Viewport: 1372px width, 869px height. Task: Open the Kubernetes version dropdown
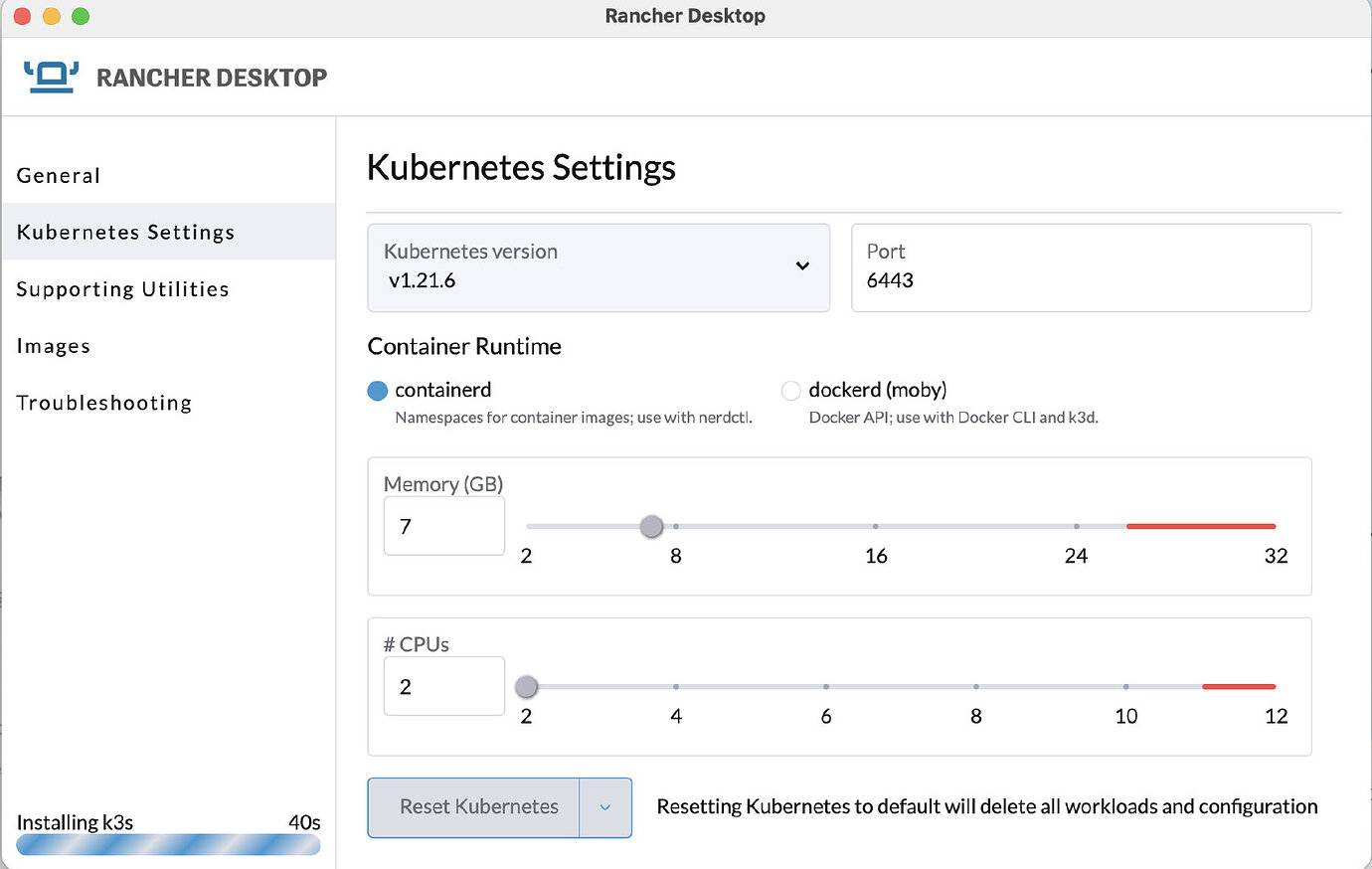(599, 267)
